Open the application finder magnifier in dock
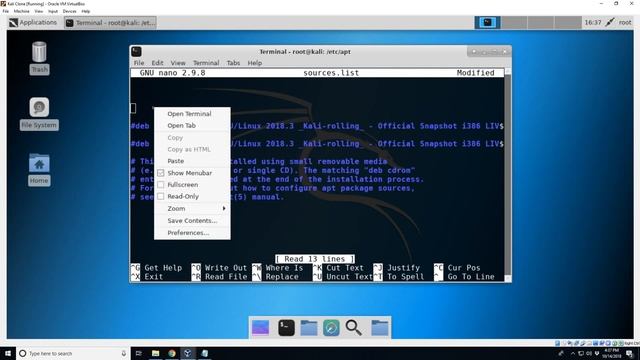Image resolution: width=640 pixels, height=360 pixels. (x=353, y=328)
